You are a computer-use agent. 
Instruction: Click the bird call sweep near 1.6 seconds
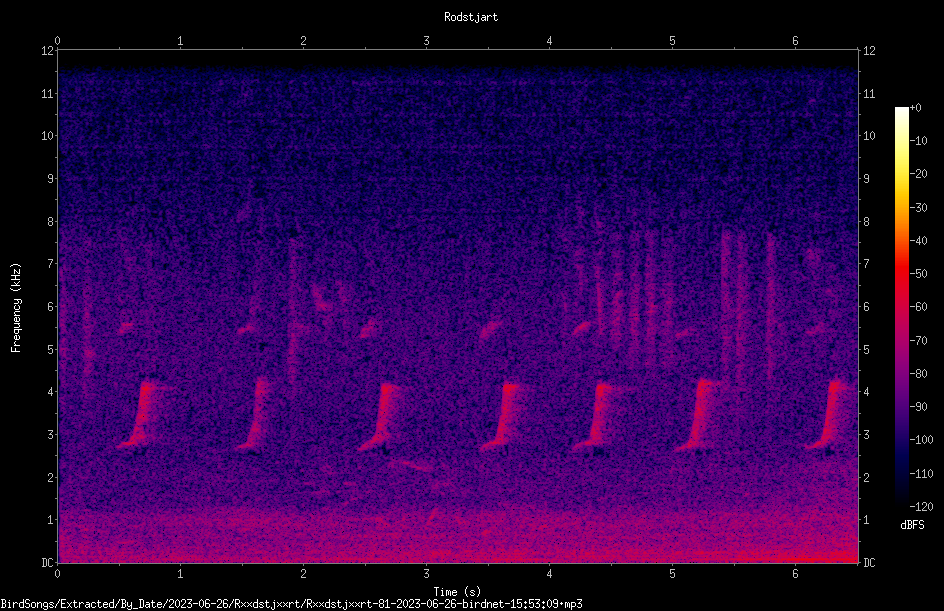point(255,415)
